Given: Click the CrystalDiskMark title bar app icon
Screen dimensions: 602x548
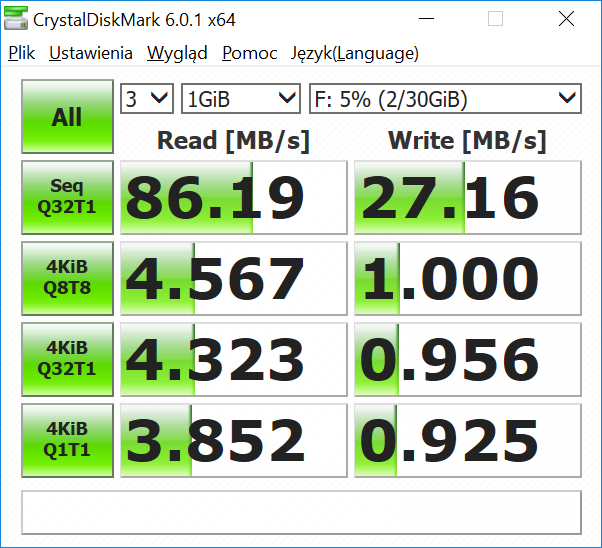Looking at the screenshot, I should coord(17,19).
